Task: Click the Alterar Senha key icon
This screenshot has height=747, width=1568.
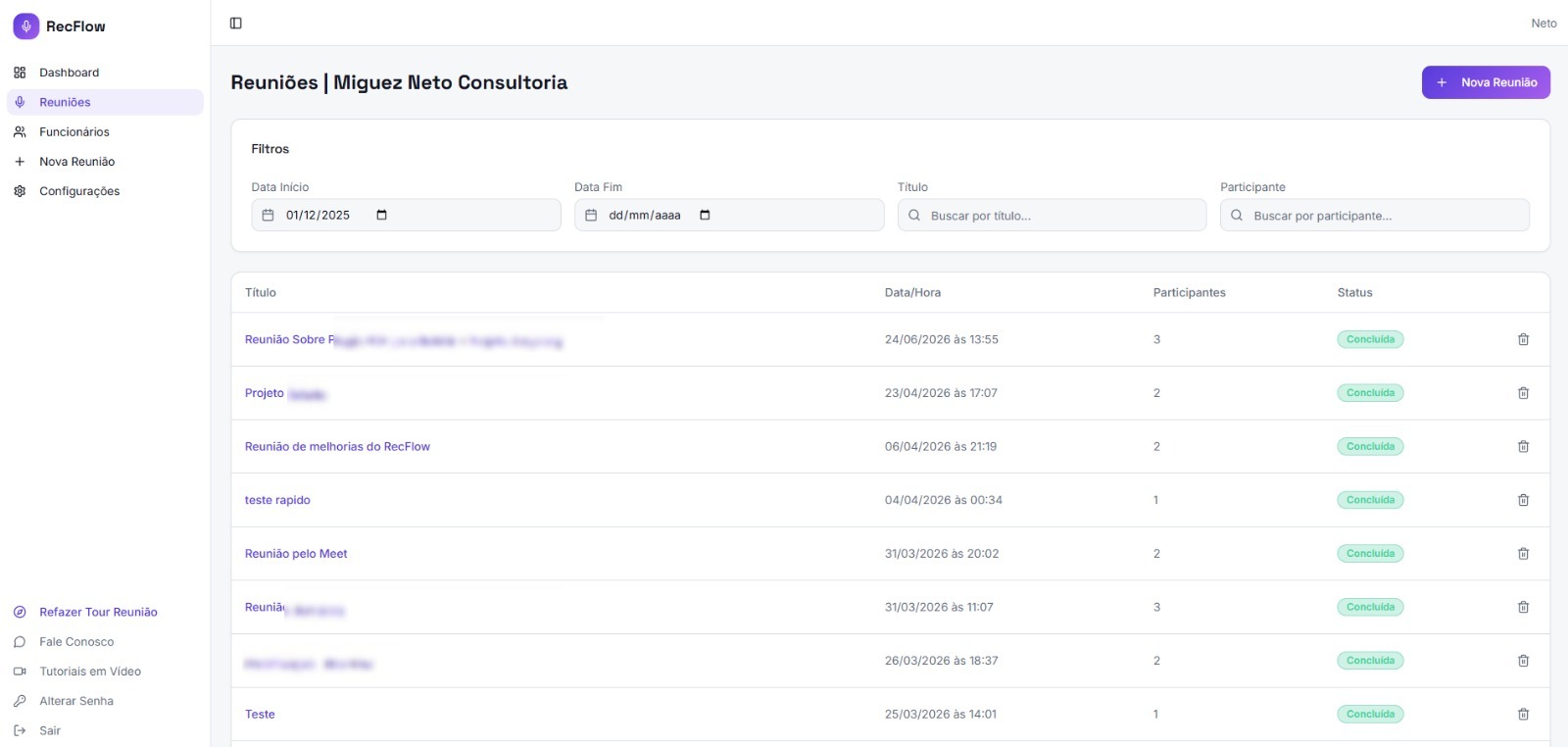Action: 20,701
